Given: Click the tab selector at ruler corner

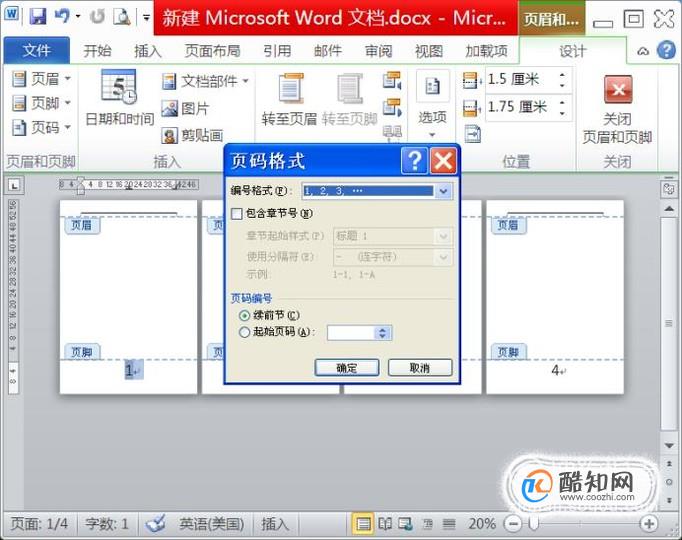Looking at the screenshot, I should [x=15, y=186].
